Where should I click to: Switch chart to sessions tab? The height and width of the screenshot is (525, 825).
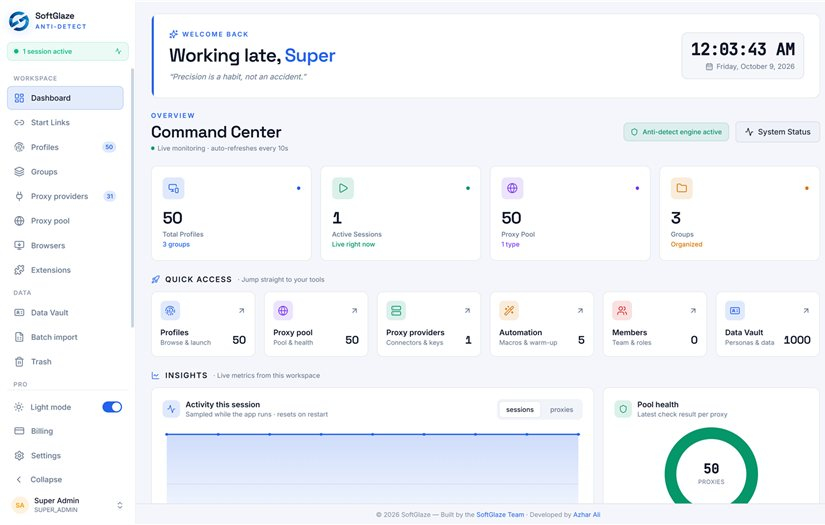click(520, 410)
